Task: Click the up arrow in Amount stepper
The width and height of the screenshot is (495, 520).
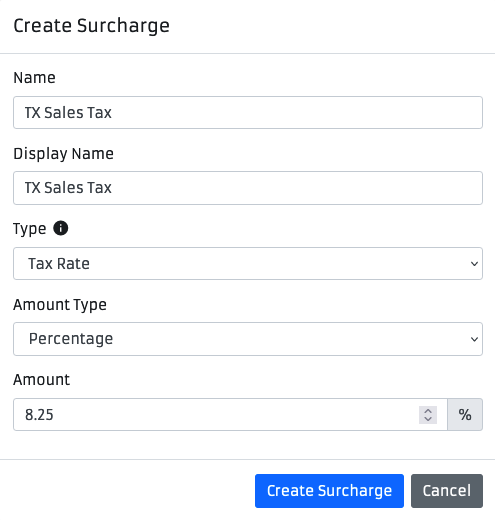Action: coord(428,411)
